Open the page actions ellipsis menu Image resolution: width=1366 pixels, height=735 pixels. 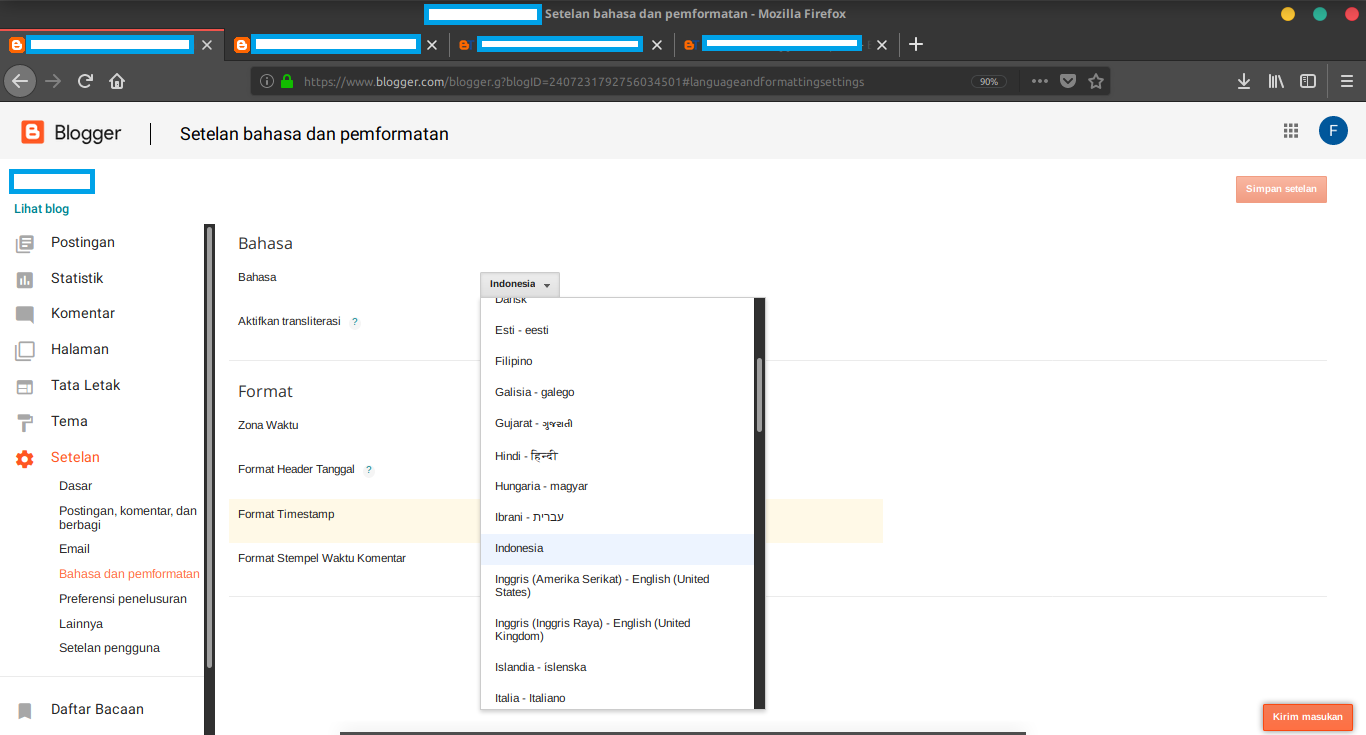[1039, 81]
